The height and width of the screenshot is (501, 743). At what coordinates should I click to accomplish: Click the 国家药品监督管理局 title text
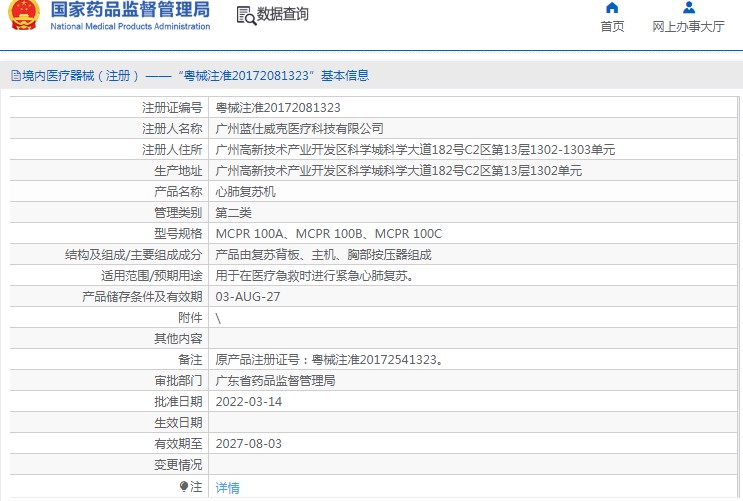[130, 10]
